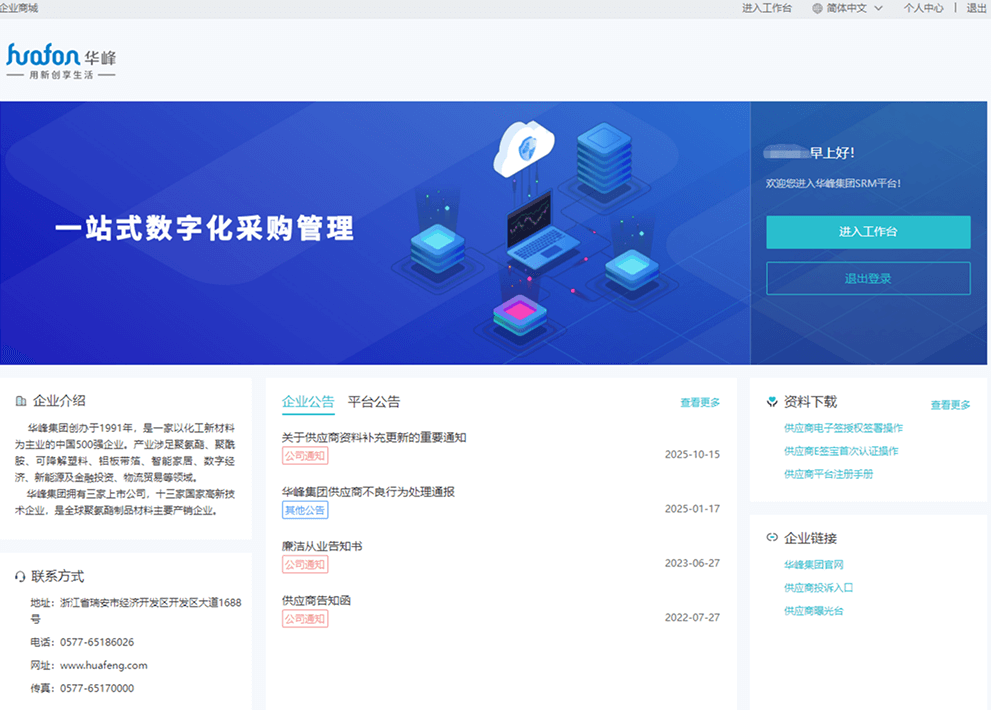Image resolution: width=991 pixels, height=710 pixels.
Task: Click the 企业链接 link icon
Action: (x=771, y=538)
